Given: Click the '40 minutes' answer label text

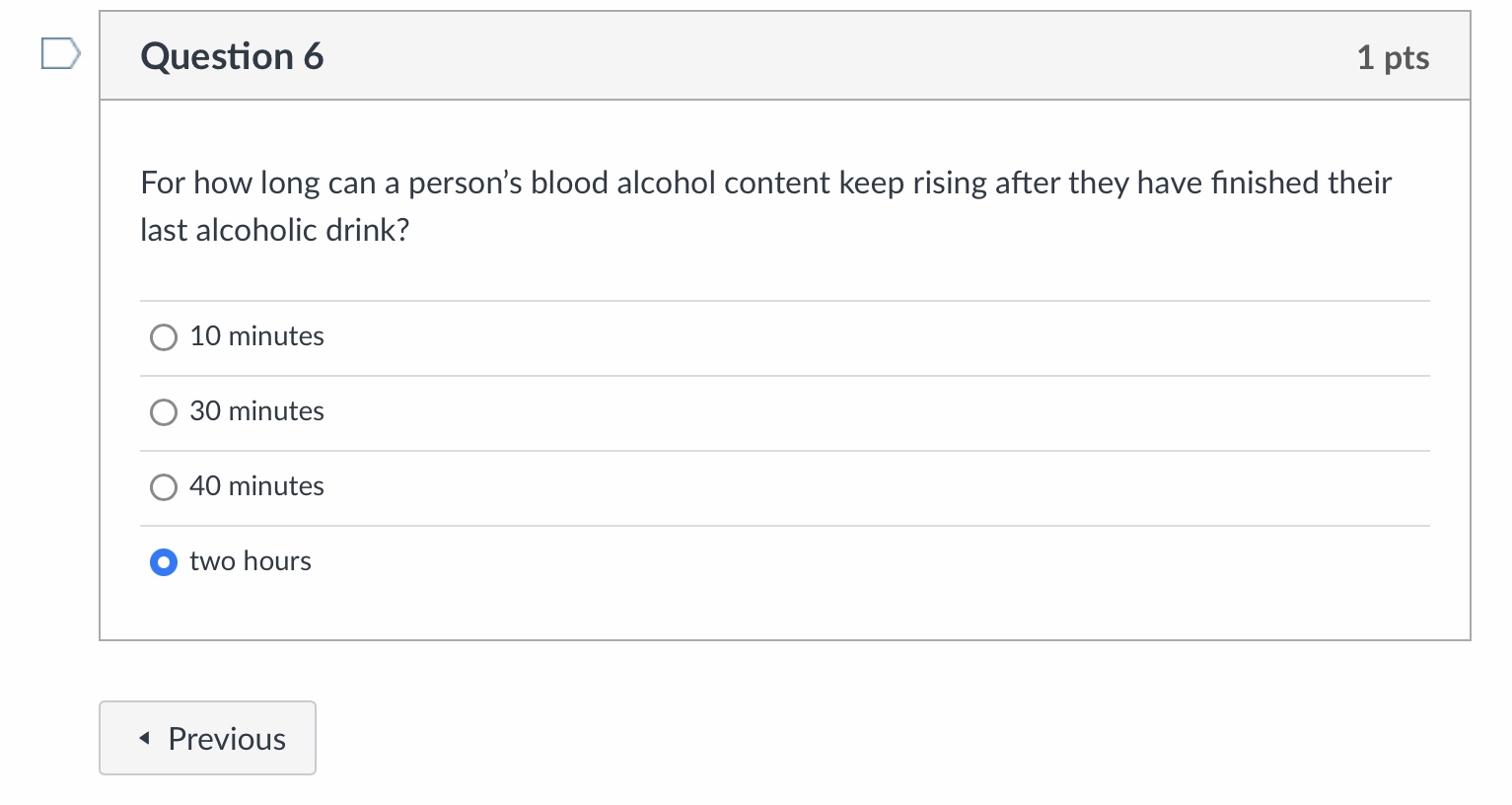Looking at the screenshot, I should 256,486.
